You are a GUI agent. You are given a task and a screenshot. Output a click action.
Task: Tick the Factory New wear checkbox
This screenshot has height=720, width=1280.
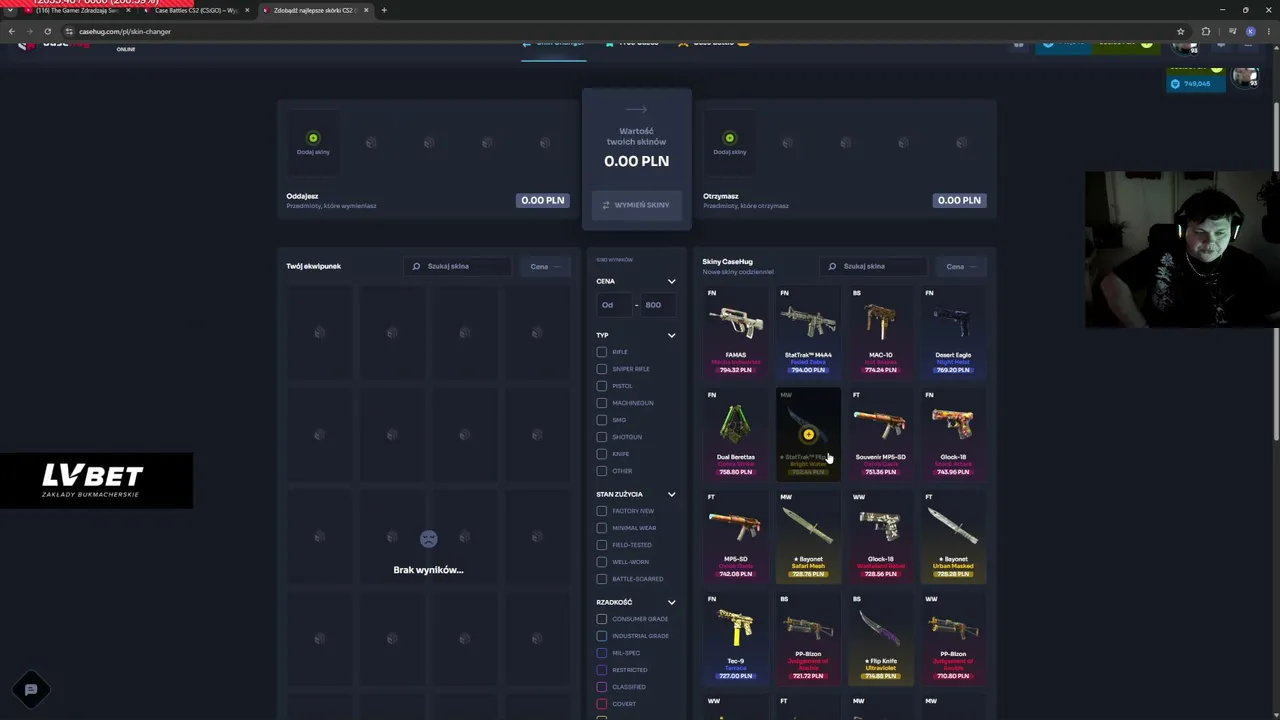[x=601, y=511]
